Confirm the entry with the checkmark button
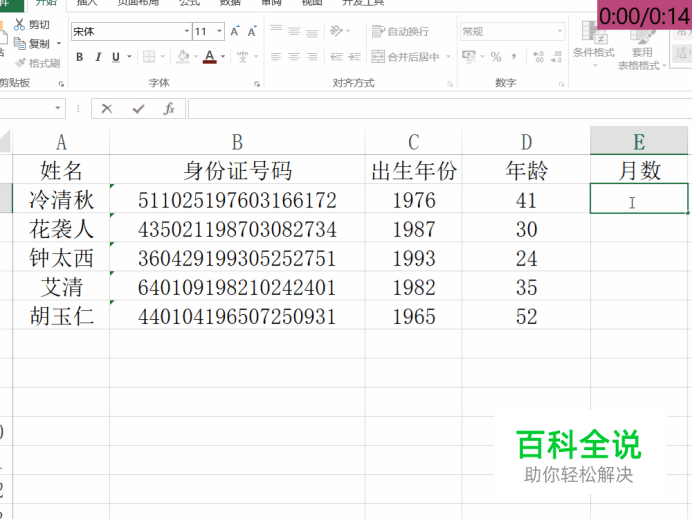692x519 pixels. tap(139, 109)
